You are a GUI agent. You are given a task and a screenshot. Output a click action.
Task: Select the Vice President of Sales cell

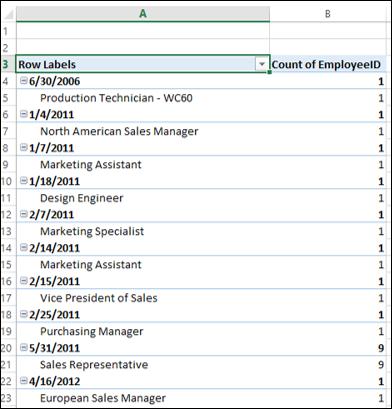click(143, 298)
